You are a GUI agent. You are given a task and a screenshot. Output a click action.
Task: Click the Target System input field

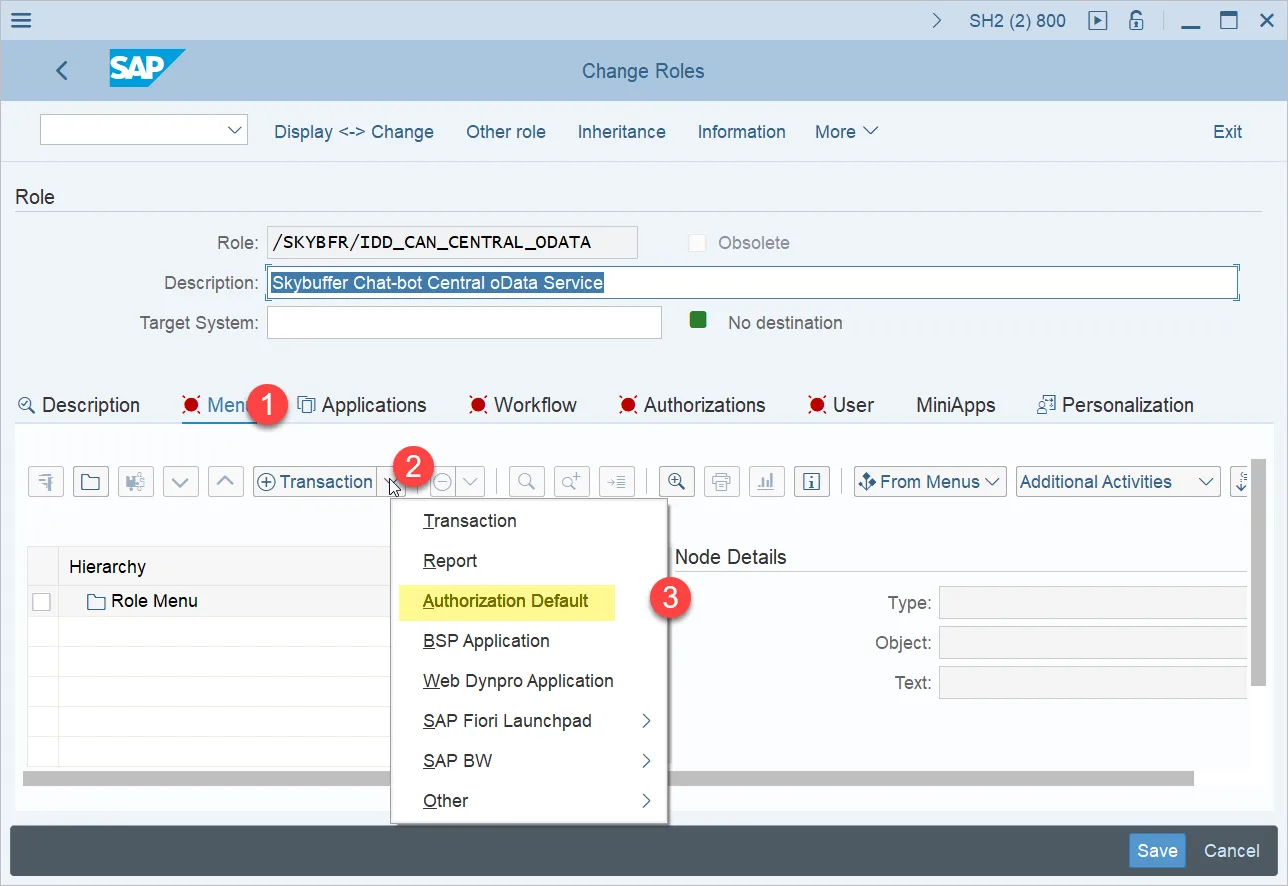[x=464, y=323]
